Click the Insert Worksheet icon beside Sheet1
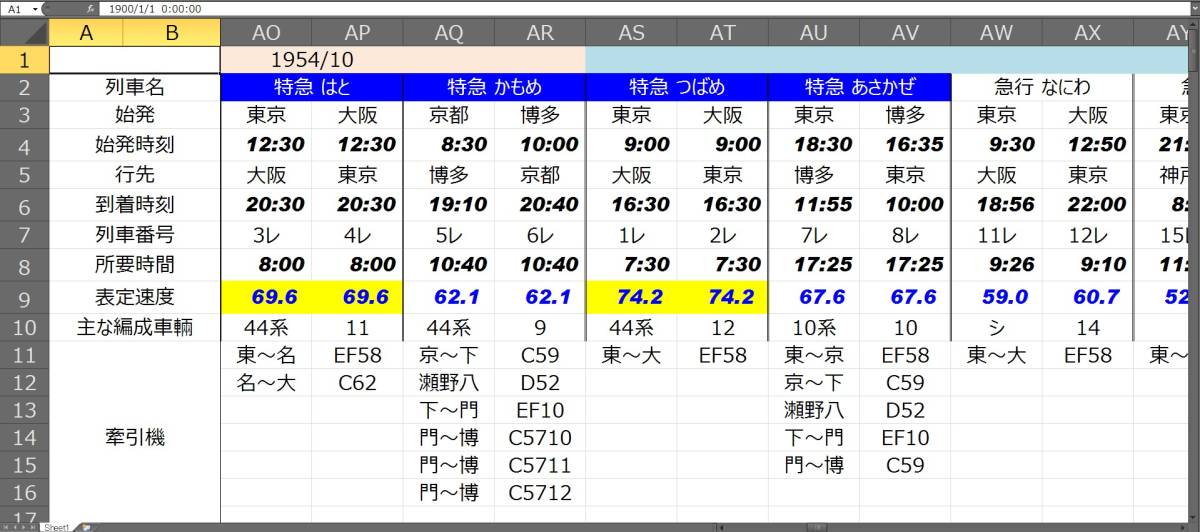Image resolution: width=1200 pixels, height=532 pixels. [84, 527]
